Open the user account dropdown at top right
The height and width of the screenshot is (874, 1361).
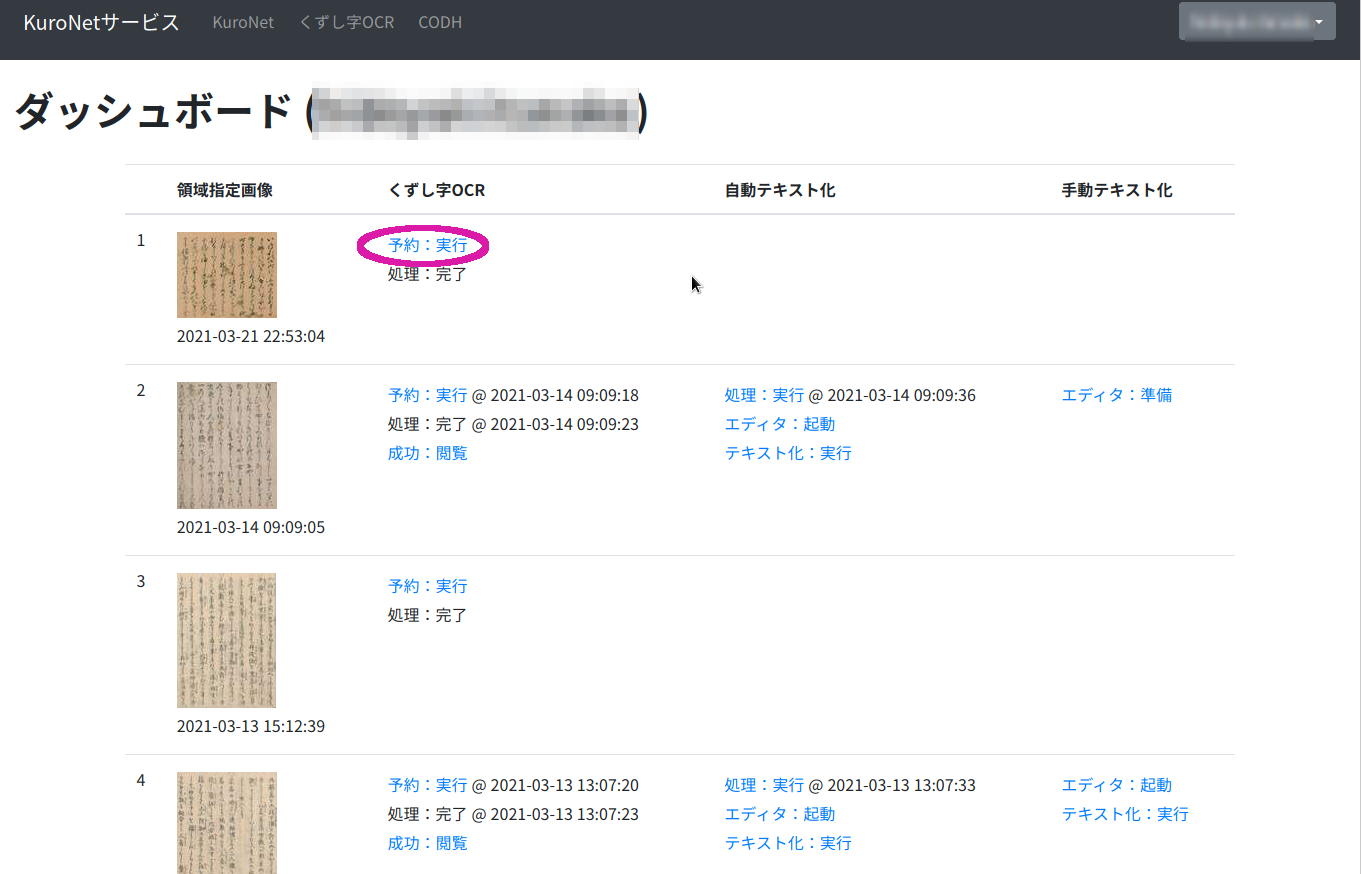[x=1257, y=21]
